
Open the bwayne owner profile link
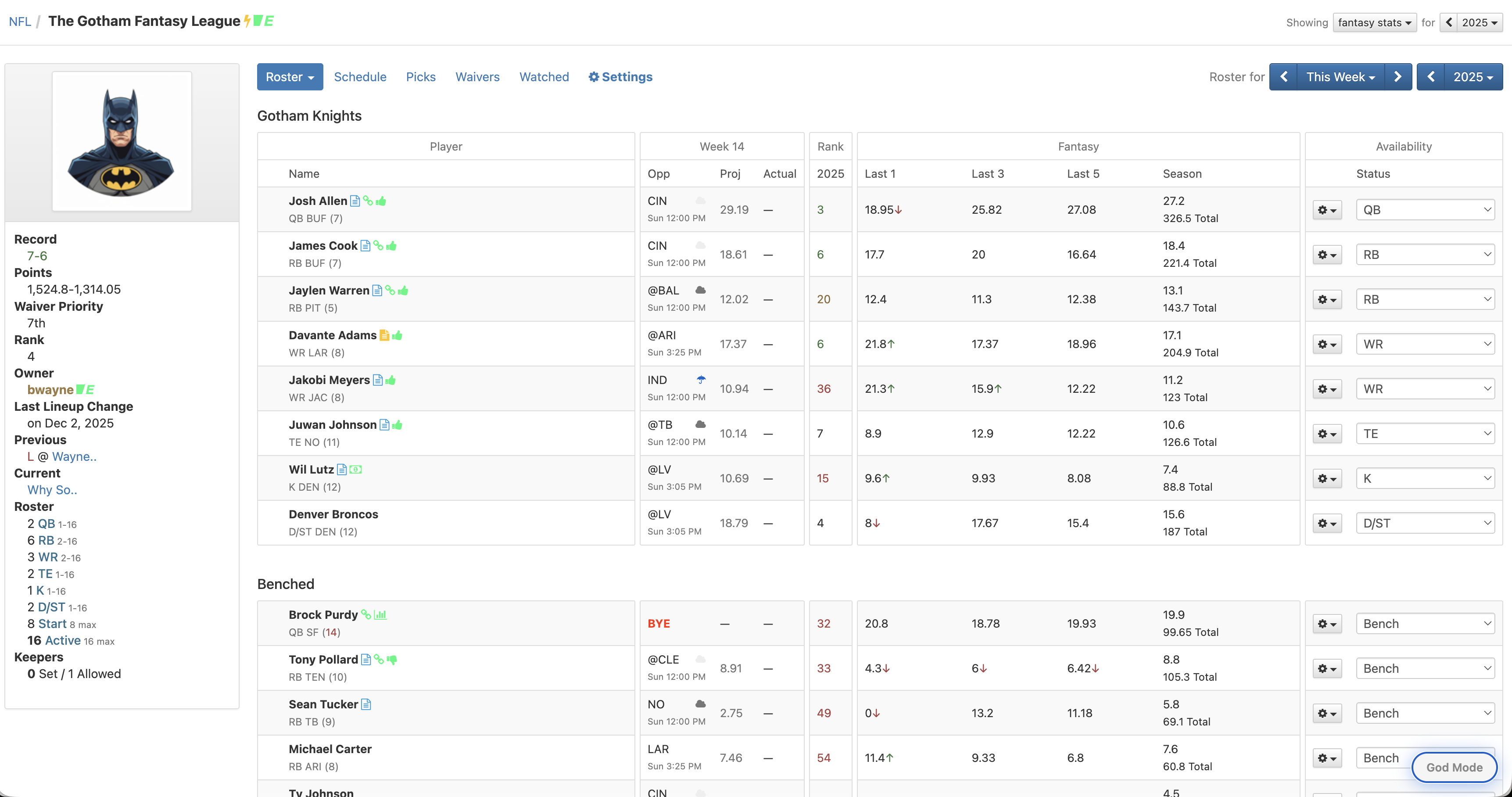(50, 390)
